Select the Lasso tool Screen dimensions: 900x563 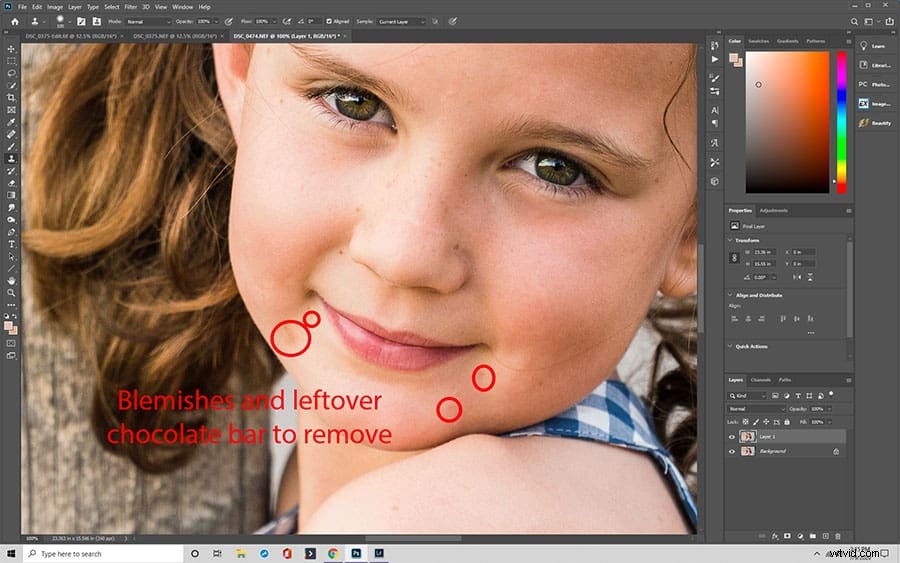coord(11,73)
